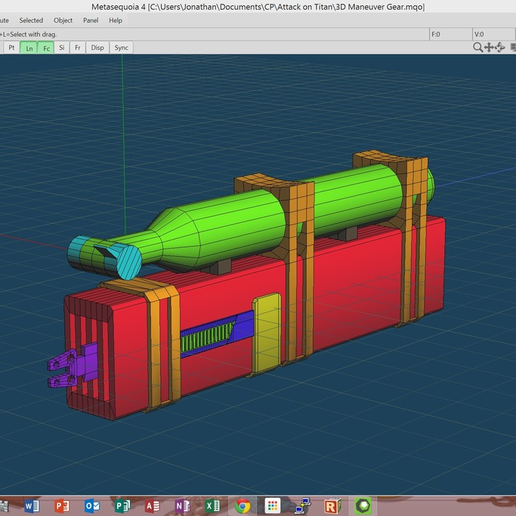Toggle Fc face display off
The width and height of the screenshot is (516, 516).
tap(46, 48)
